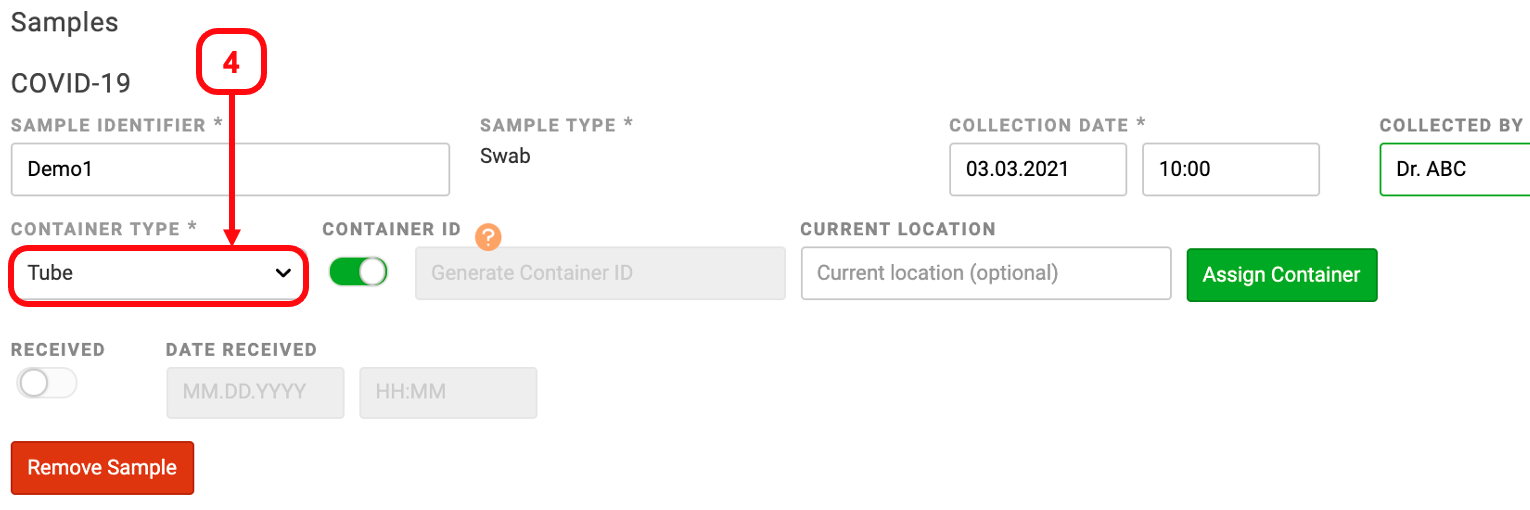Click the Swab sample type value
The height and width of the screenshot is (510, 1530).
505,156
